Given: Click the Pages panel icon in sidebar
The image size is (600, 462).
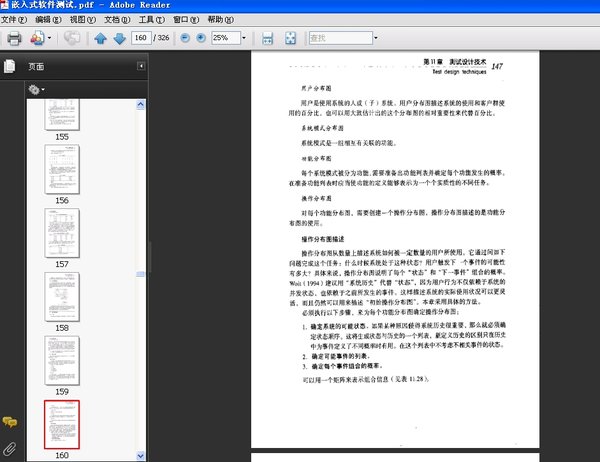Looking at the screenshot, I should tap(10, 66).
